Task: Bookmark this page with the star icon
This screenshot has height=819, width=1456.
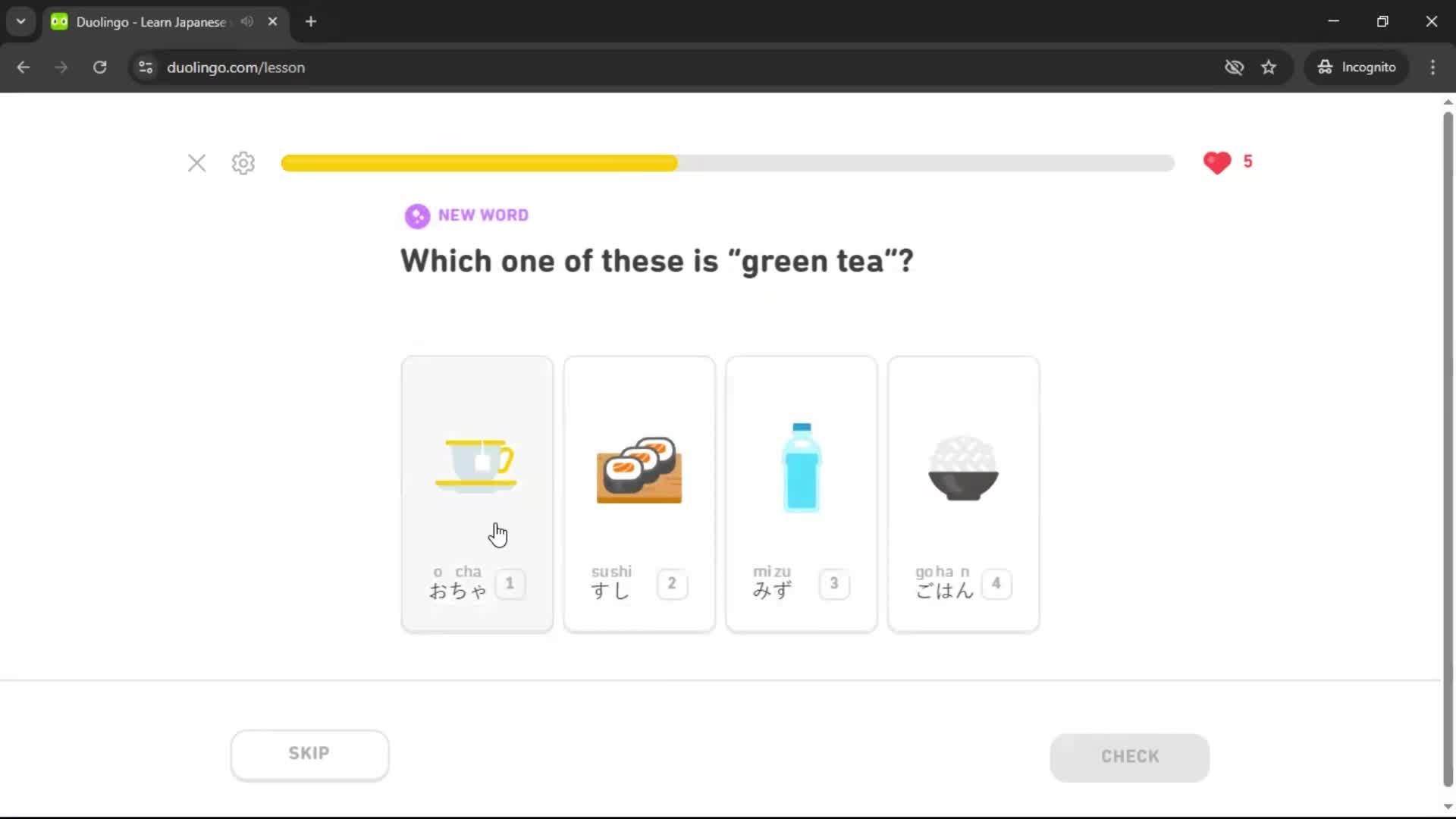Action: pos(1269,67)
